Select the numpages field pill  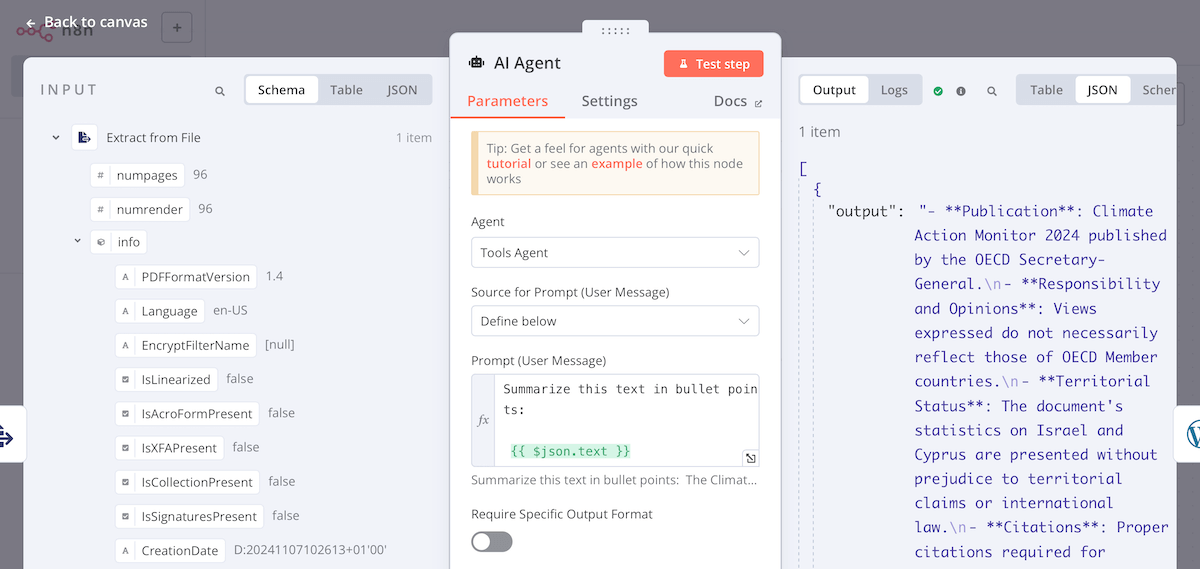tap(137, 175)
